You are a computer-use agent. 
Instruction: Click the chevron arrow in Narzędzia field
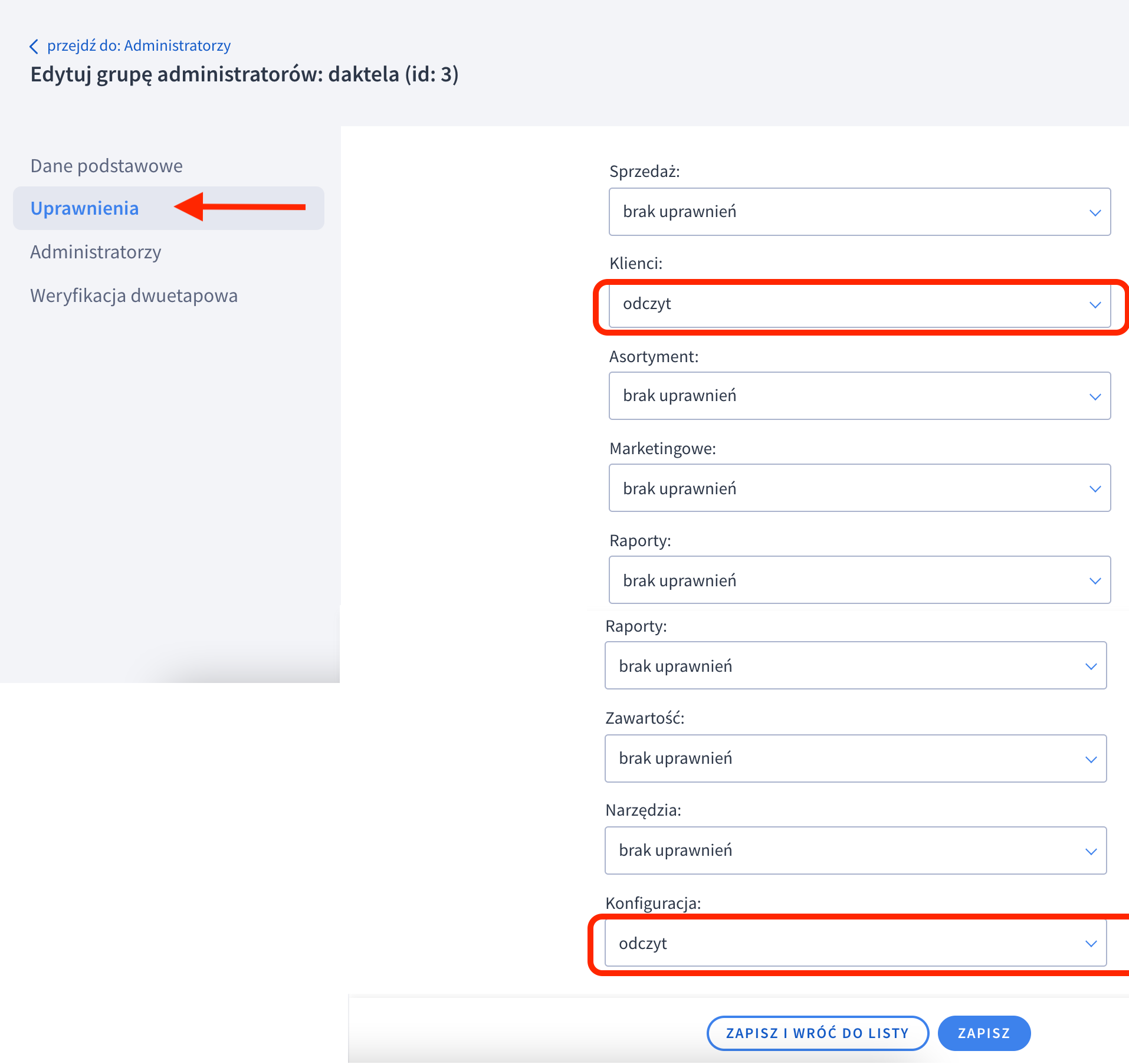pos(1091,850)
